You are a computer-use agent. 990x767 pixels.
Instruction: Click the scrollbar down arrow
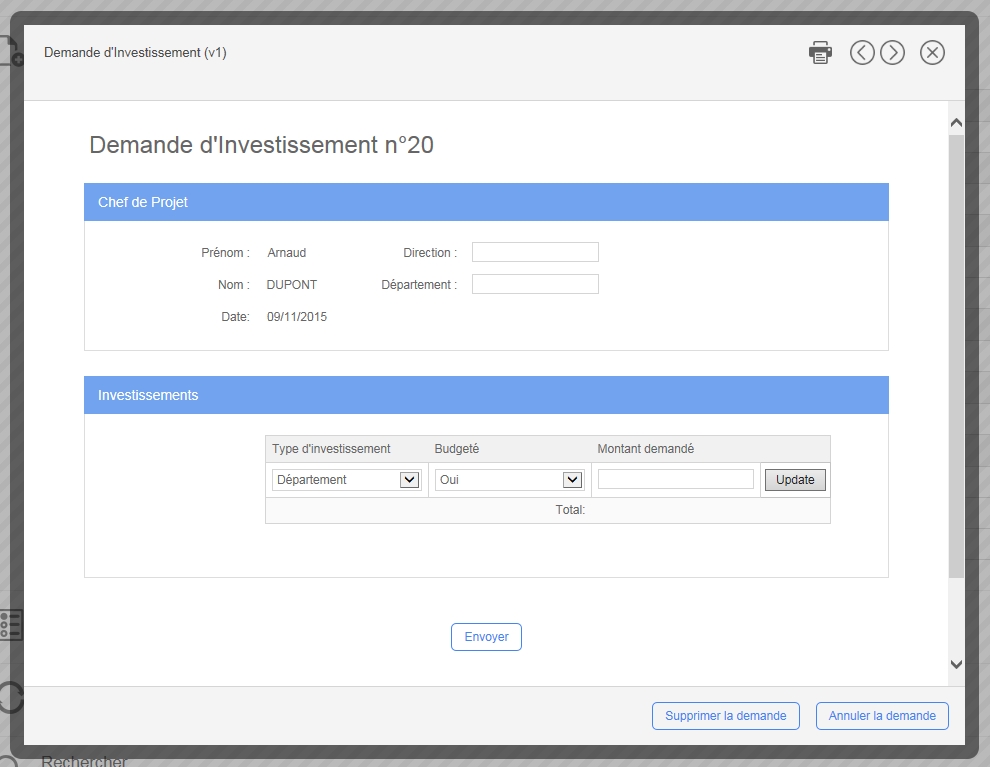pos(956,664)
